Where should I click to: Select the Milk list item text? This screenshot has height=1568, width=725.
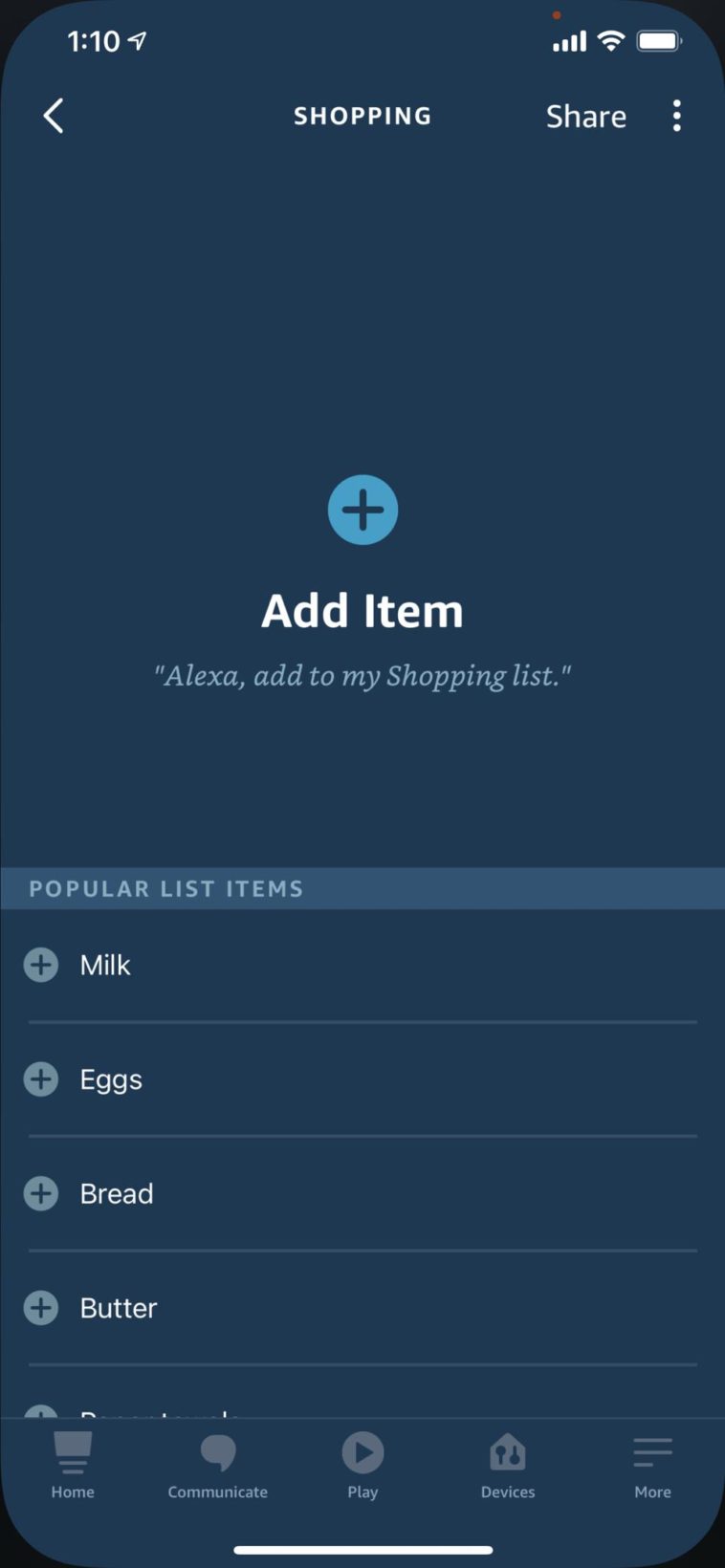pyautogui.click(x=105, y=965)
